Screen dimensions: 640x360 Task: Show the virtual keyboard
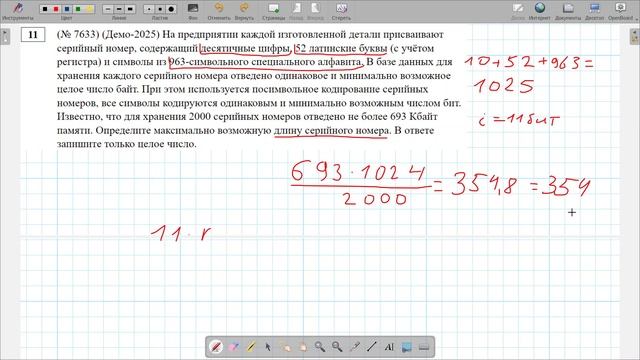[424, 347]
